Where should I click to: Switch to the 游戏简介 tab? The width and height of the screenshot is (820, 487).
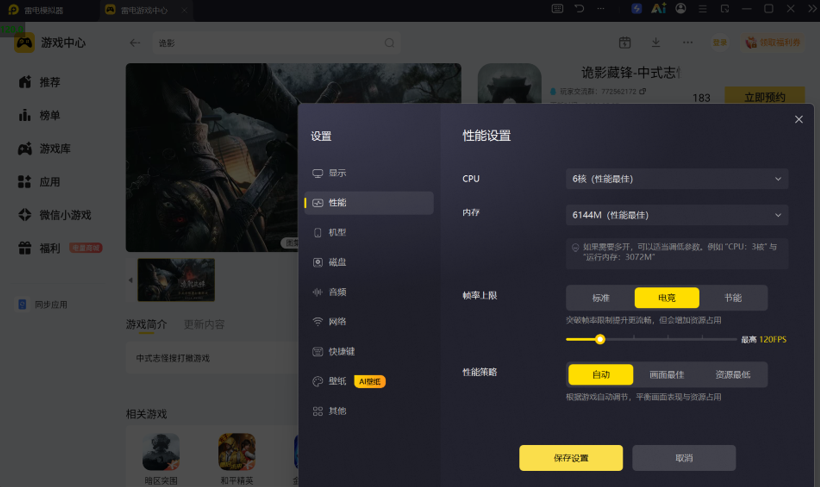coord(146,324)
